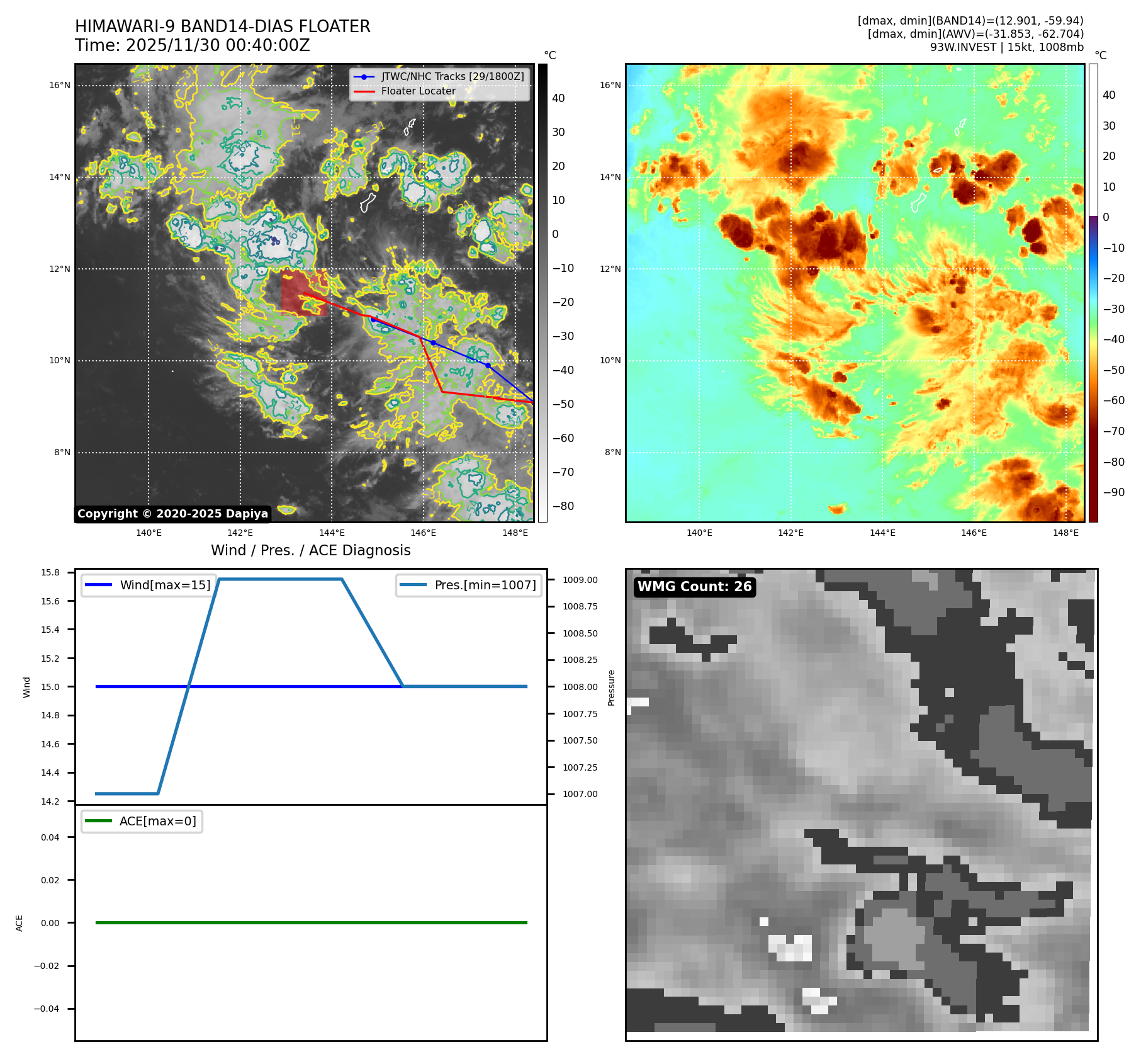The image size is (1141, 1064).
Task: Click the Pres. legend line sample
Action: click(413, 585)
